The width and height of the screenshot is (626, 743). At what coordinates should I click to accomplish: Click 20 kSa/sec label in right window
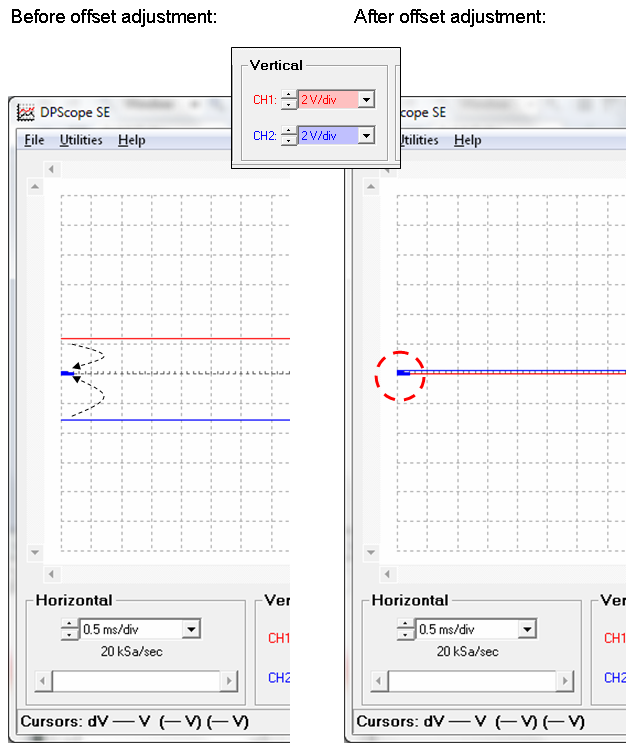point(468,652)
